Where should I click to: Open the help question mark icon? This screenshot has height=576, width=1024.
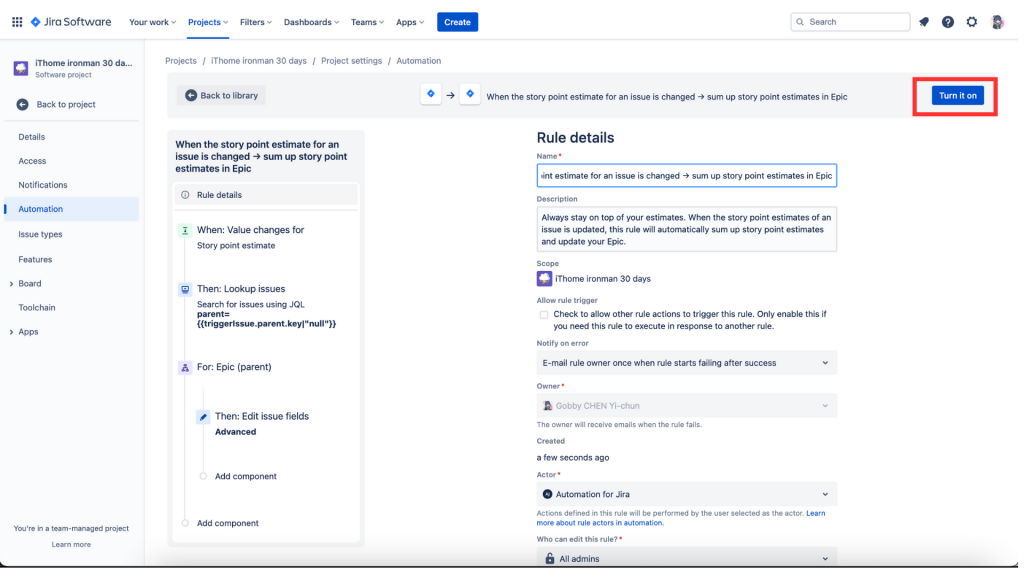[x=948, y=22]
